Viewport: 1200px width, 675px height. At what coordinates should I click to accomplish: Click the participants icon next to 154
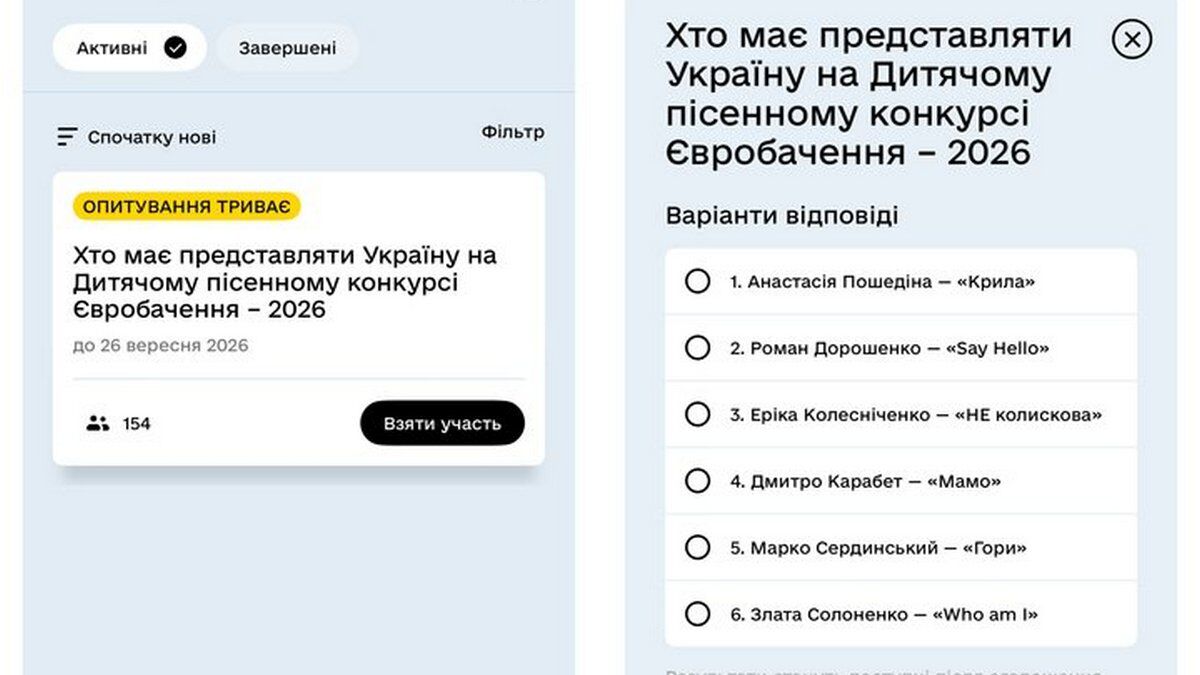coord(97,423)
